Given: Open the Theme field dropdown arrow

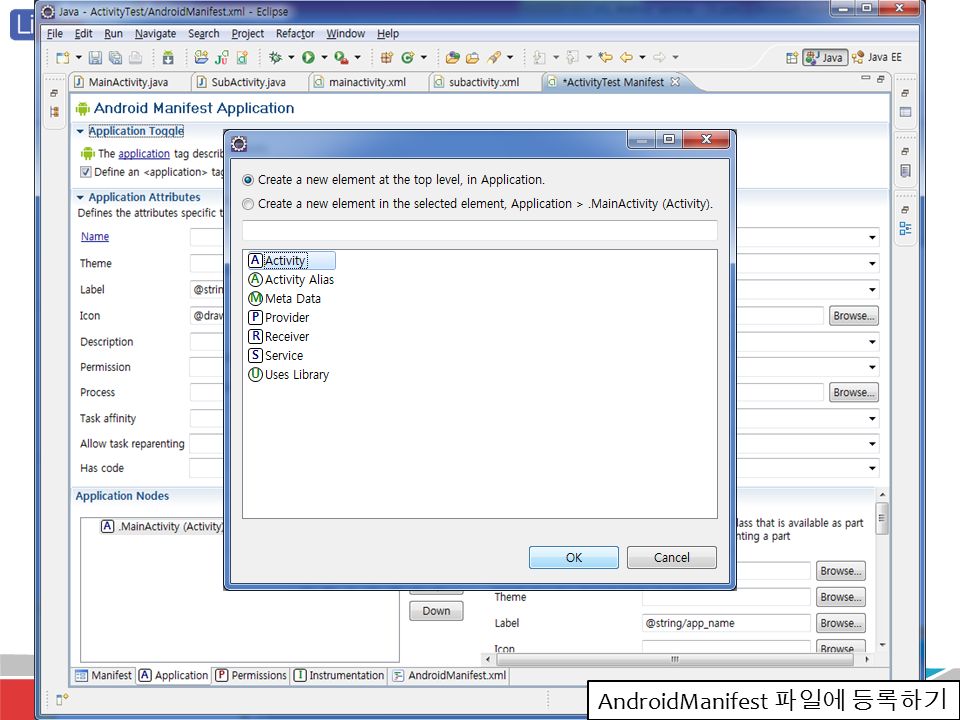Looking at the screenshot, I should [x=872, y=263].
